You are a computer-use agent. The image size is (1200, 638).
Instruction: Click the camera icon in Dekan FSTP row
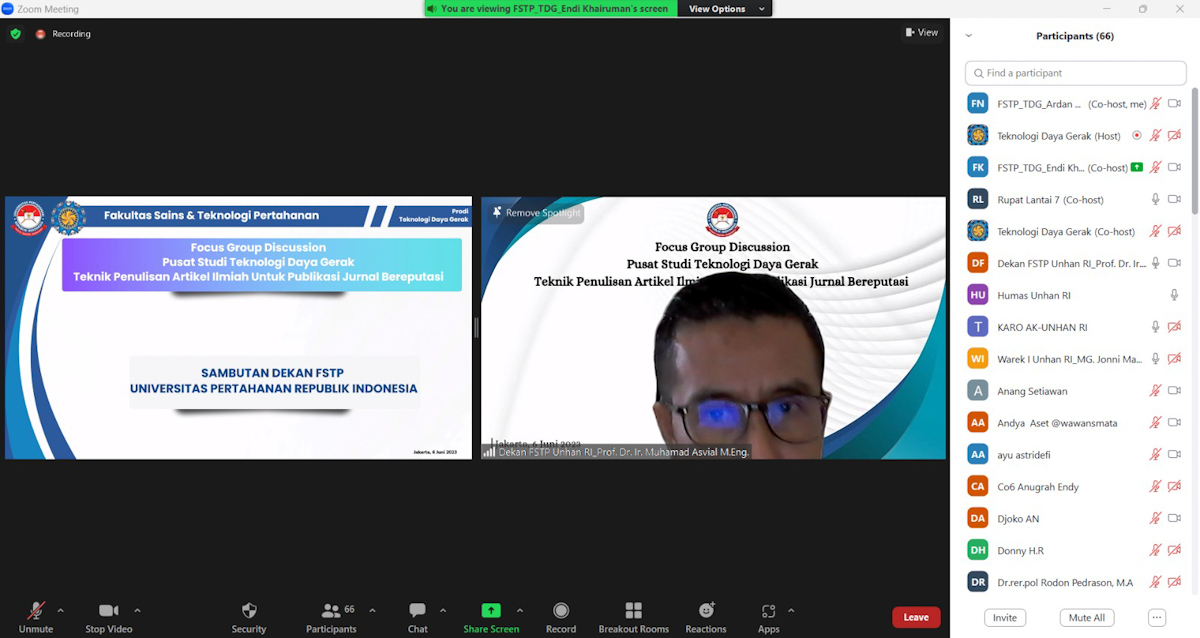coord(1174,263)
